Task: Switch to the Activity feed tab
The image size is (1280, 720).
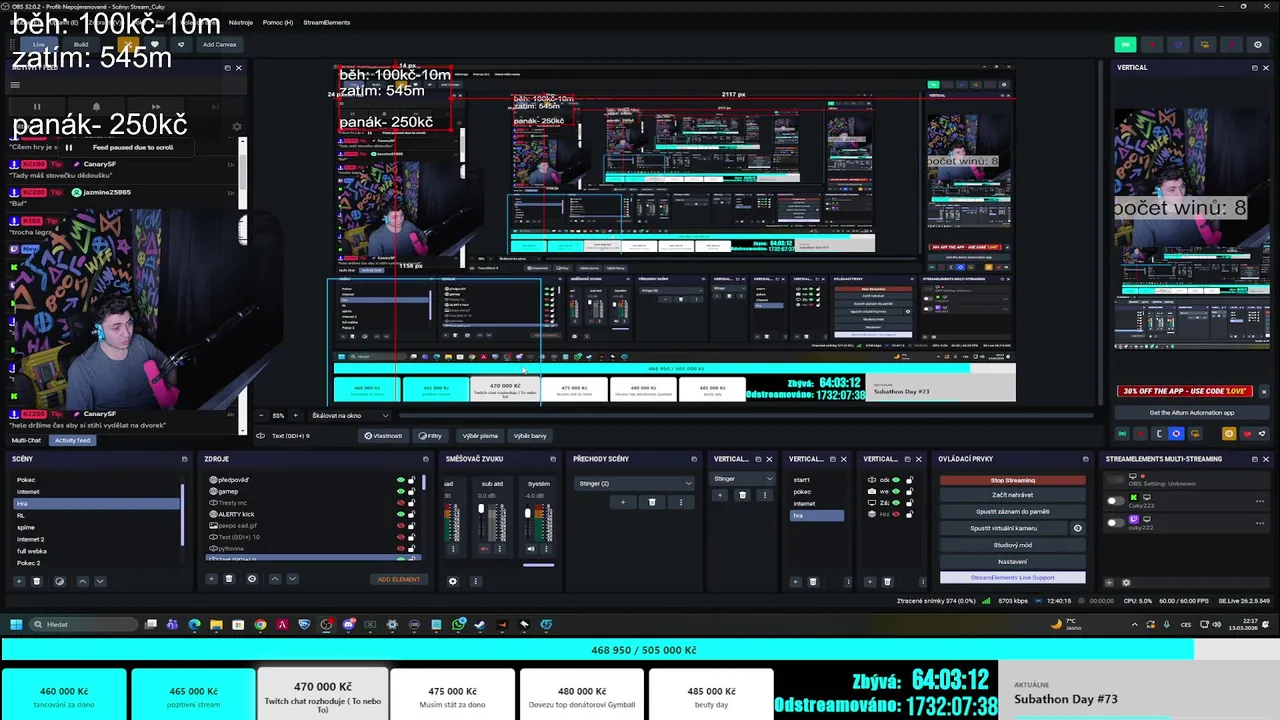Action: 72,440
